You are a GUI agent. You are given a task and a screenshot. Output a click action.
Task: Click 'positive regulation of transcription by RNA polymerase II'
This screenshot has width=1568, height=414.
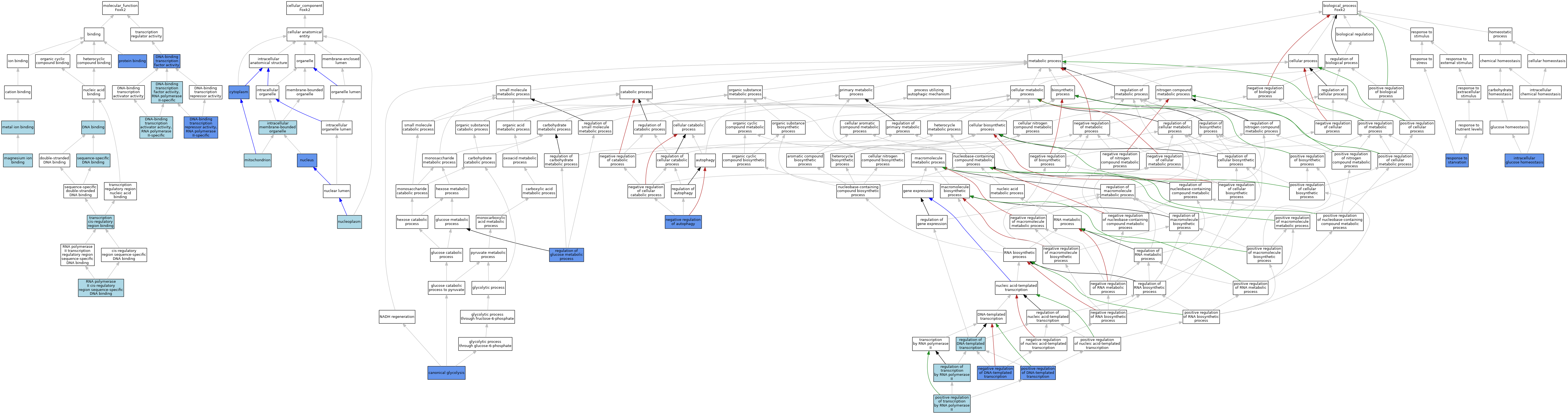(x=951, y=403)
